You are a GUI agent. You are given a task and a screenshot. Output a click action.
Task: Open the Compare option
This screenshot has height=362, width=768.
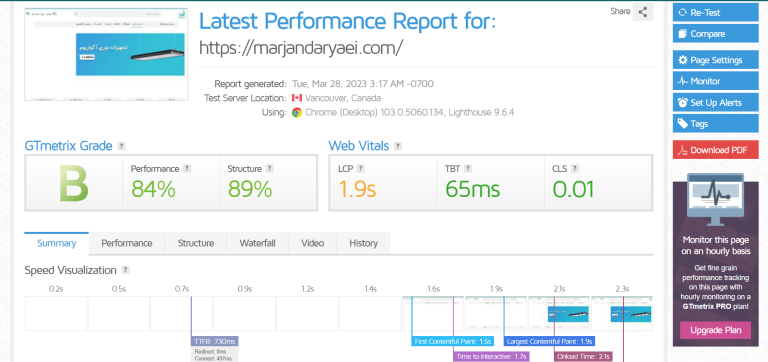[716, 34]
